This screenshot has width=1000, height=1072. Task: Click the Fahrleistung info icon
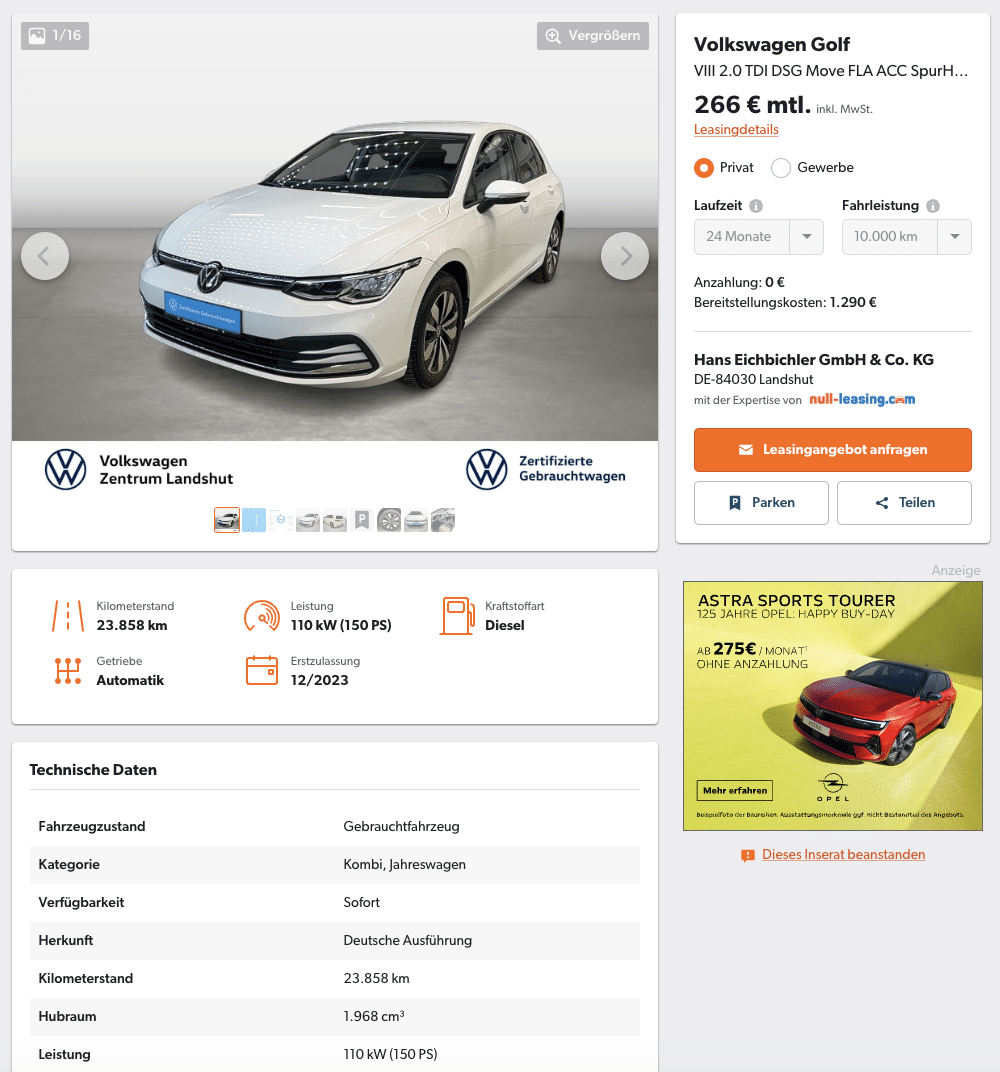(933, 206)
